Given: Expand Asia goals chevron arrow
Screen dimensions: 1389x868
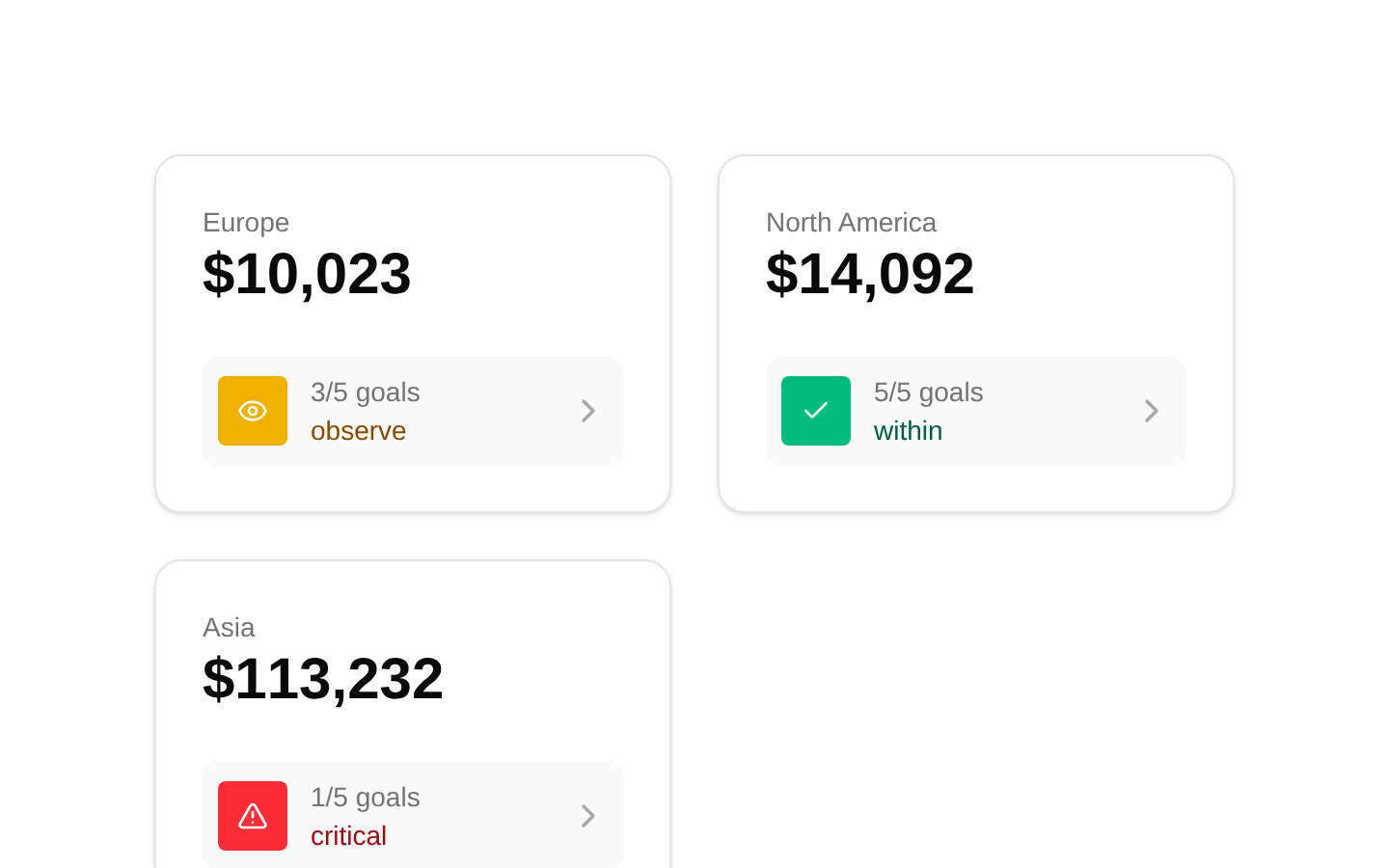Looking at the screenshot, I should (x=588, y=816).
